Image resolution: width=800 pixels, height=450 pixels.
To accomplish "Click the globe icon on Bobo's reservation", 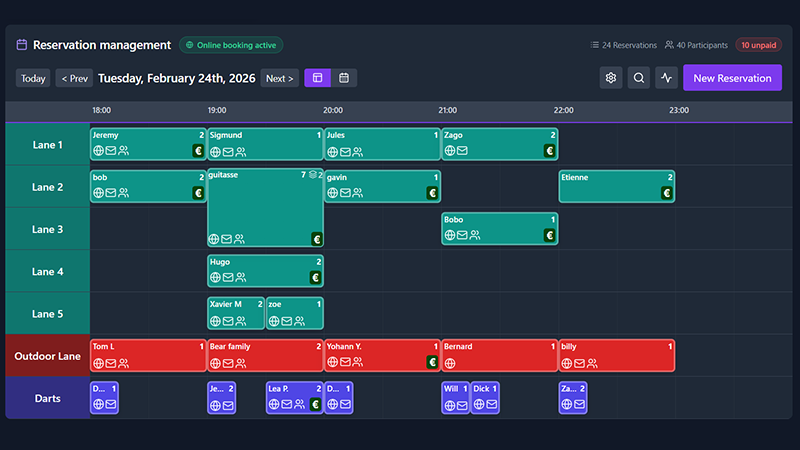I will 450,236.
